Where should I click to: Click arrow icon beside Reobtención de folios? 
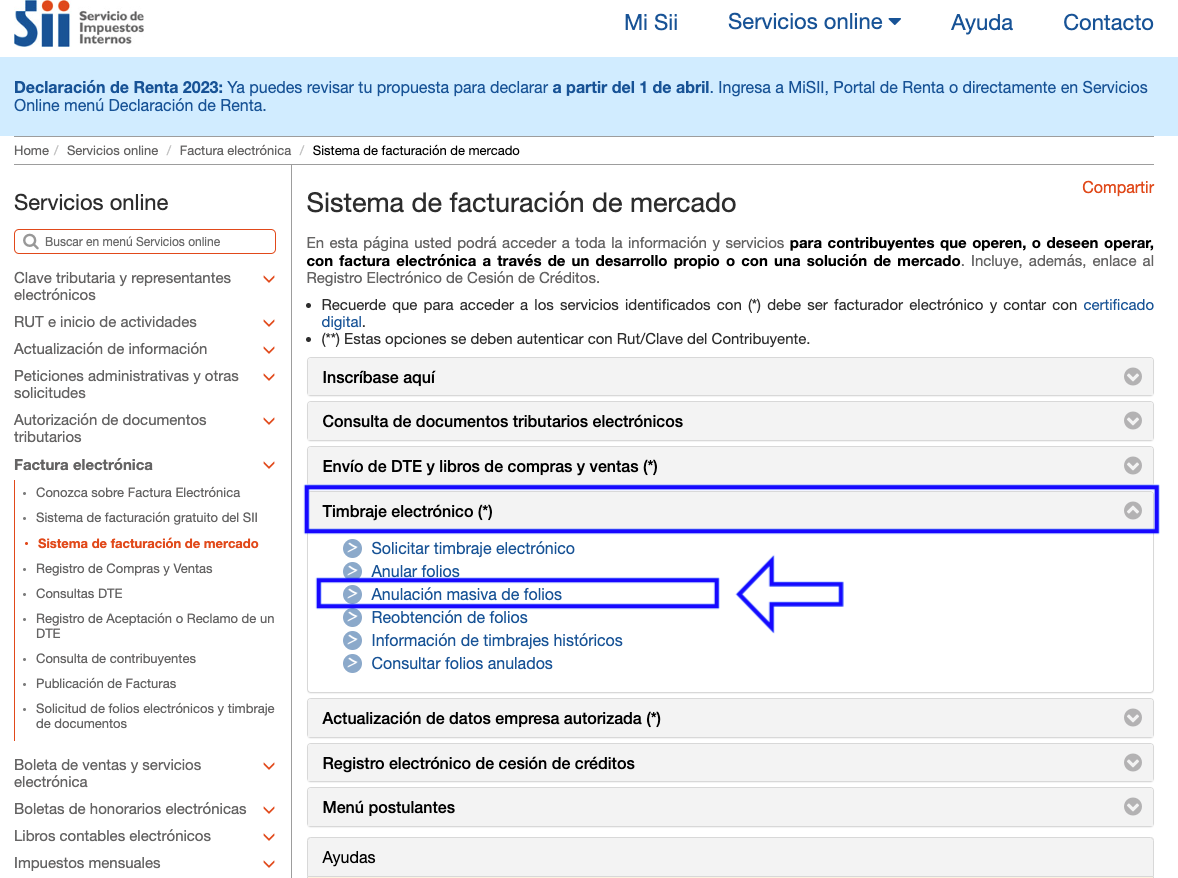pos(352,617)
